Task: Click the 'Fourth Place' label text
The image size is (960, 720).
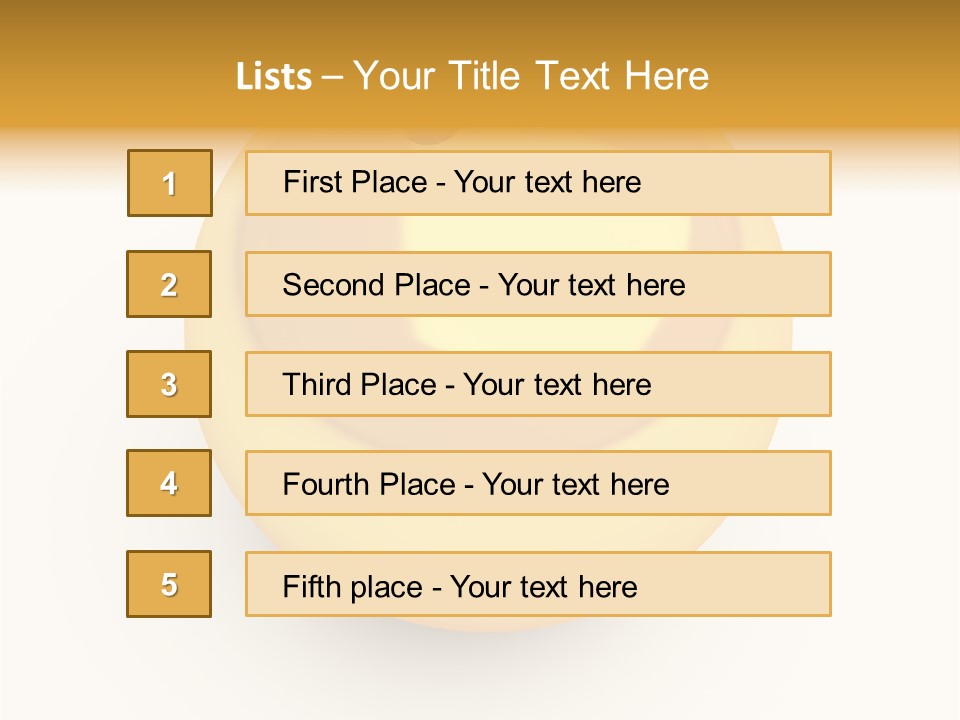Action: pyautogui.click(x=368, y=485)
